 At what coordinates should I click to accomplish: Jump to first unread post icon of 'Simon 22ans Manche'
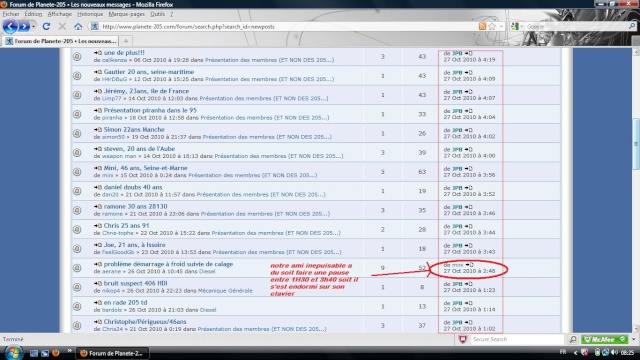click(98, 129)
